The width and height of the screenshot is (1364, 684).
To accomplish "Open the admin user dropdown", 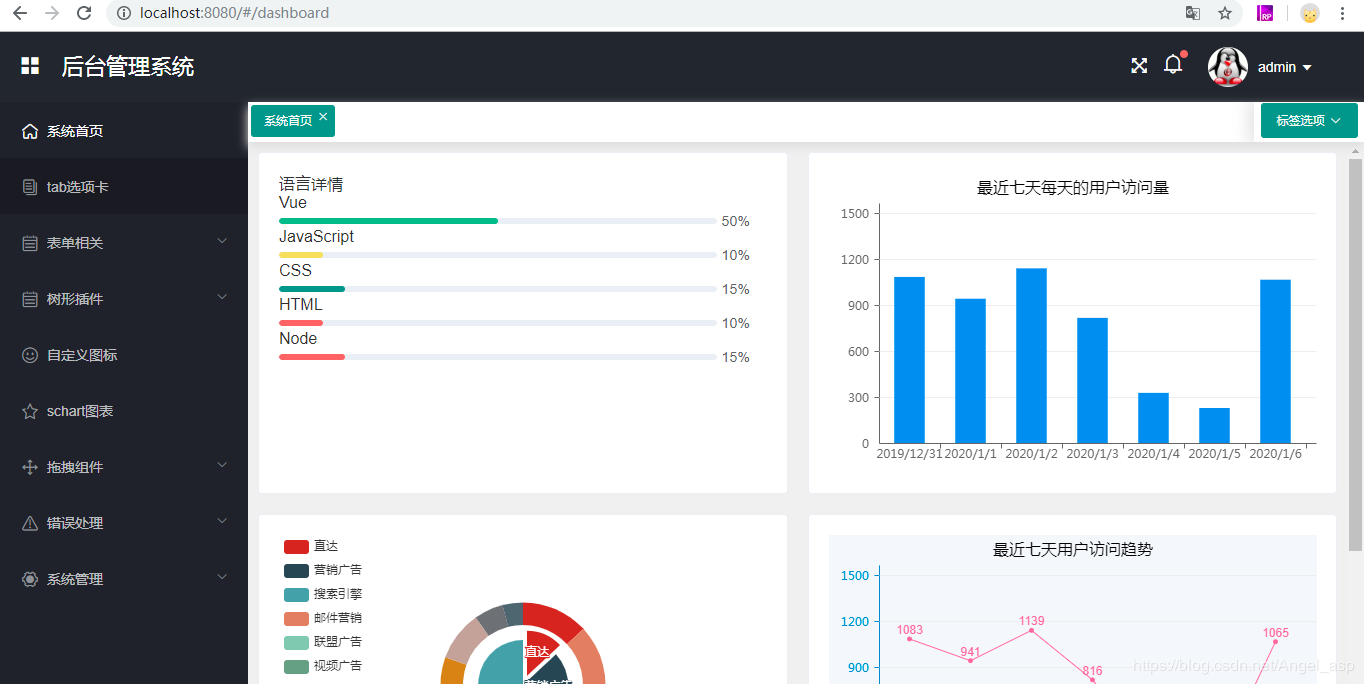I will 1285,67.
